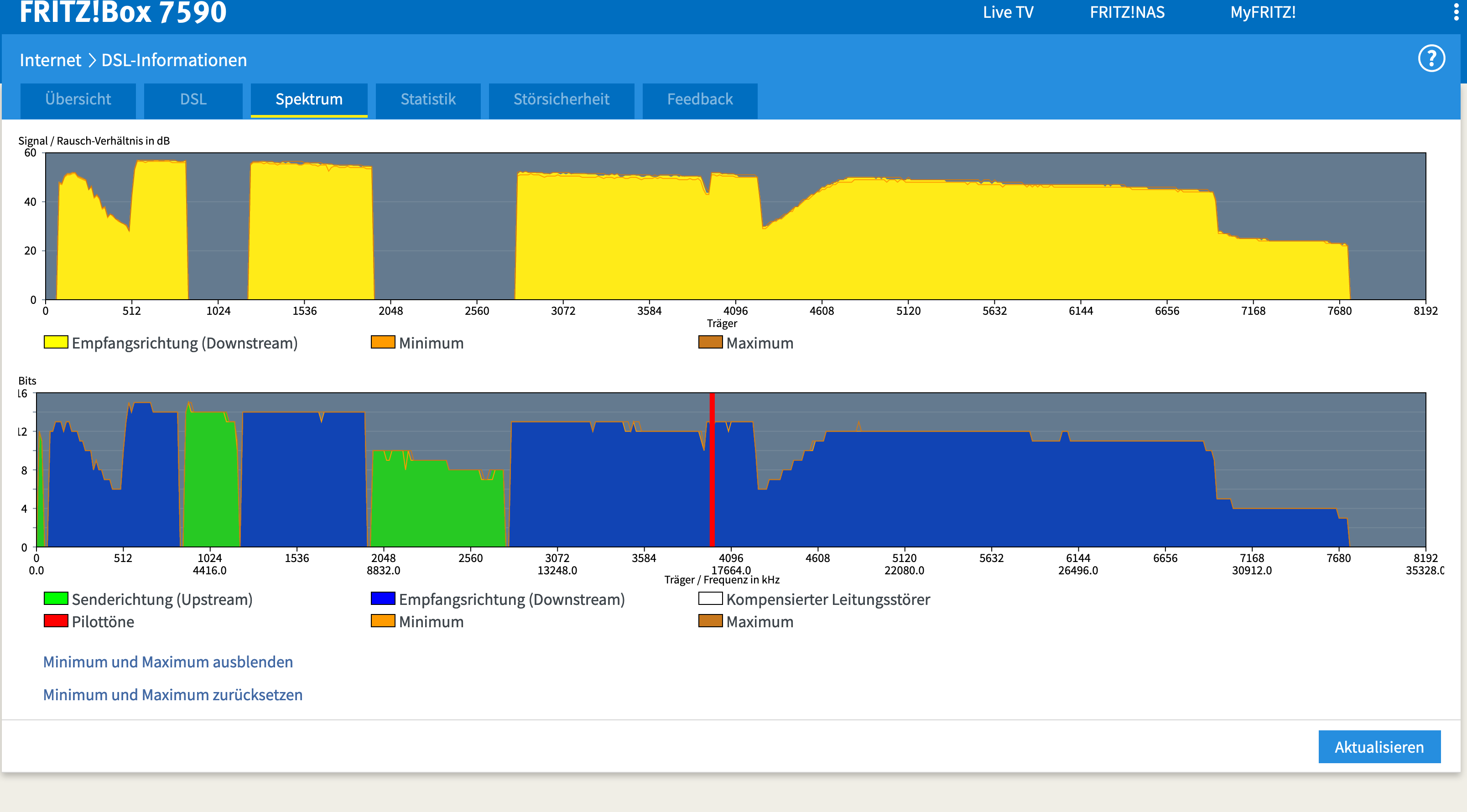Open Live TV in header
The width and height of the screenshot is (1467, 812).
(x=1008, y=12)
